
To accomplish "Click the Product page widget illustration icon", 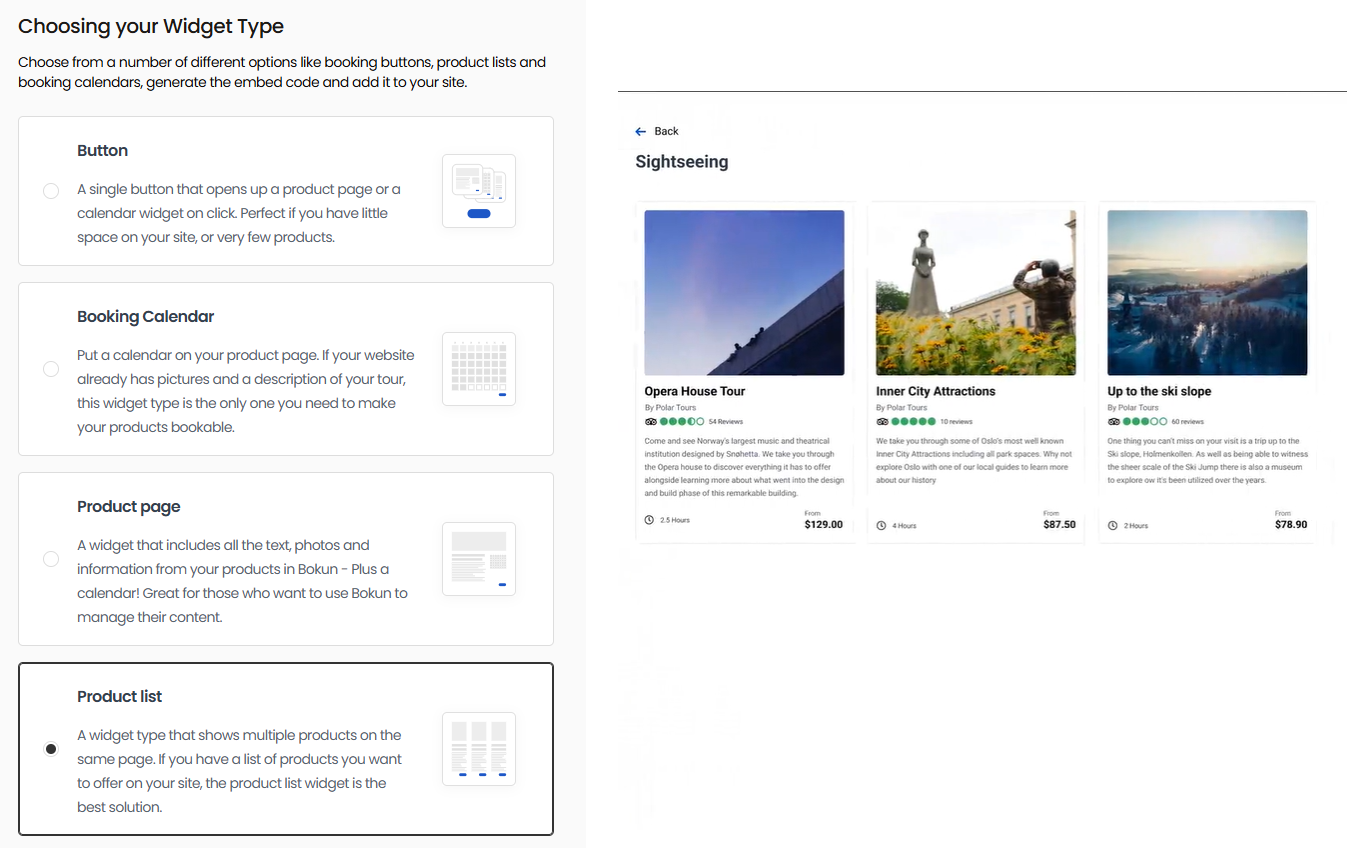I will pyautogui.click(x=479, y=559).
